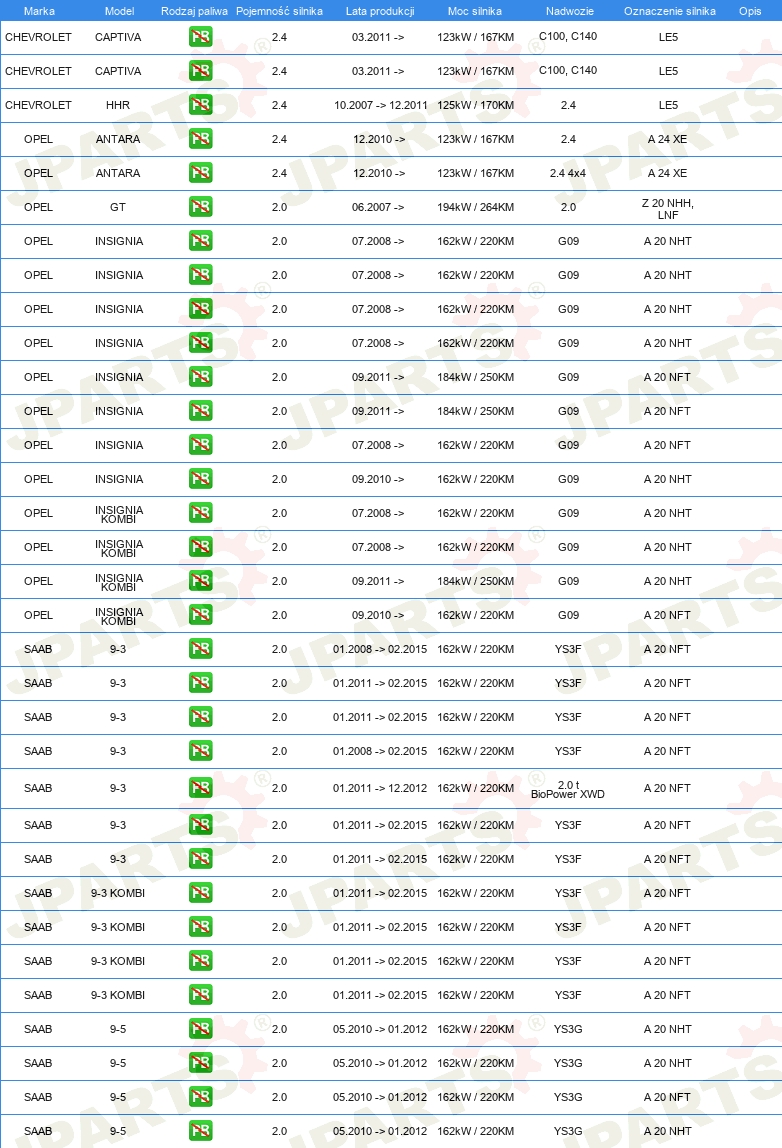The width and height of the screenshot is (782, 1148).
Task: Click the '09.2010 ->' cell in the INSIGNIA KOMBI row
Action: tap(378, 615)
